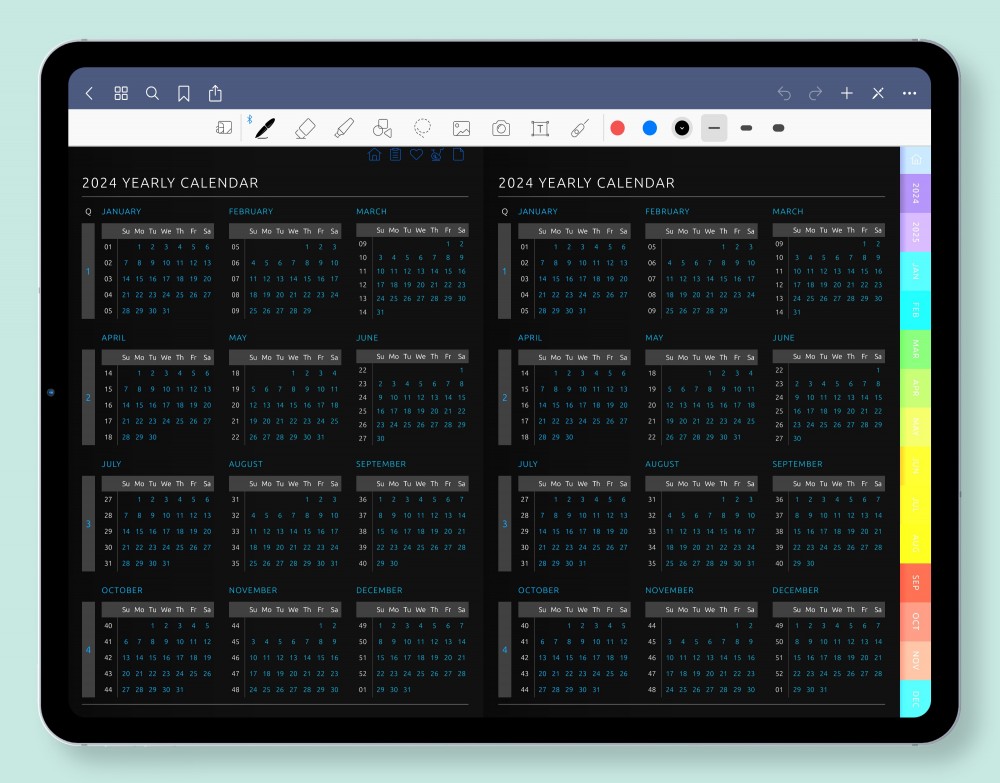
Task: Open the Camera tool
Action: [x=501, y=129]
